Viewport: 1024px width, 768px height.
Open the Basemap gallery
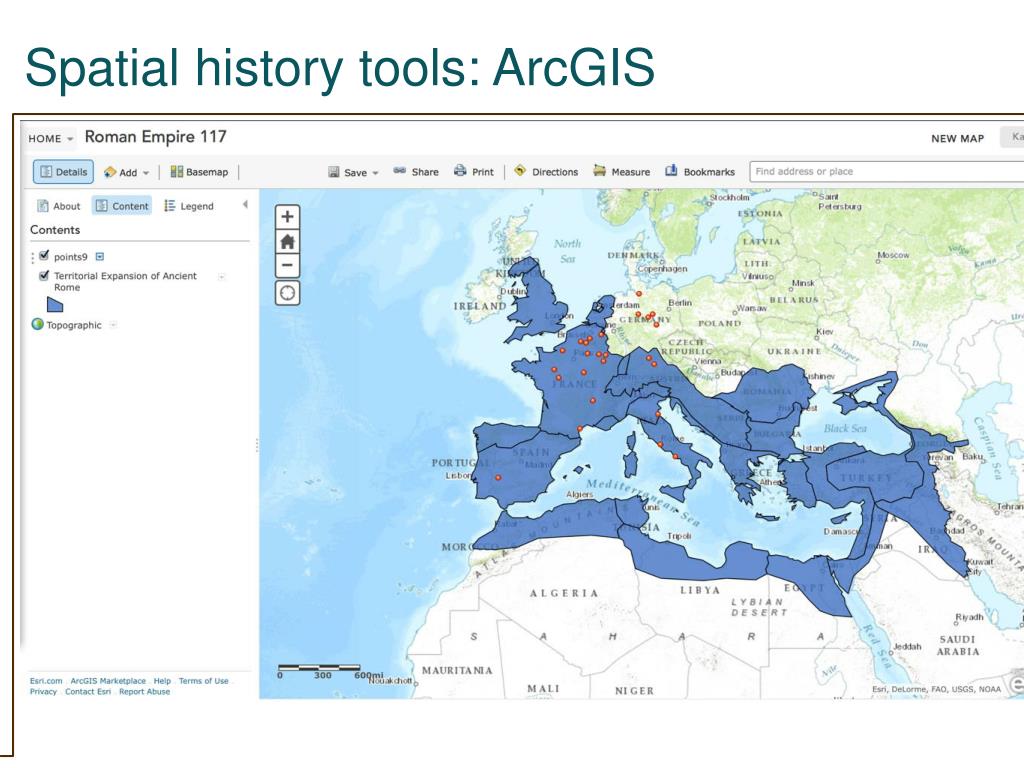199,172
